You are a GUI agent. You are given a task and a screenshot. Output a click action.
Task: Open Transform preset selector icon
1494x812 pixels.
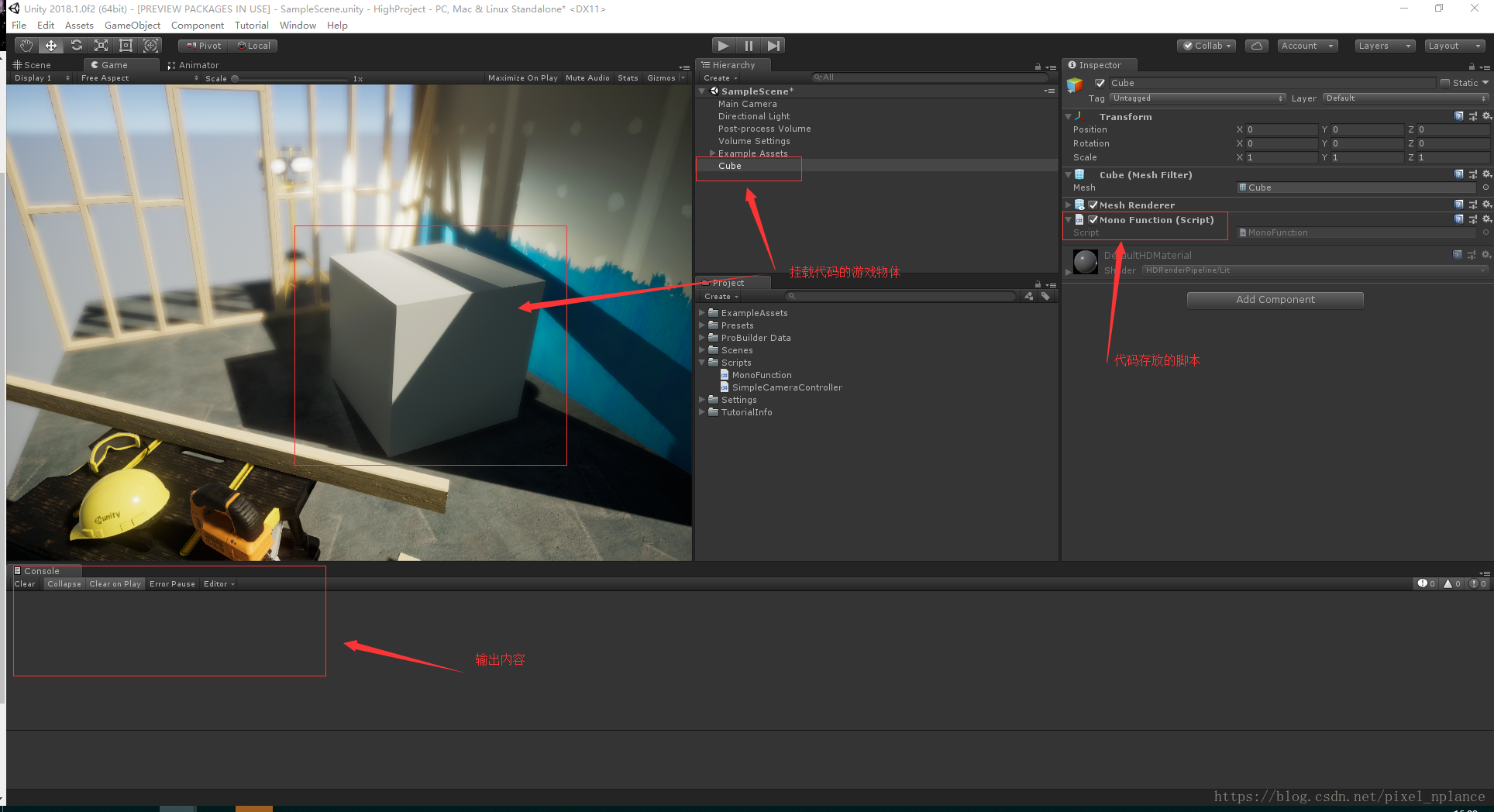pyautogui.click(x=1472, y=116)
